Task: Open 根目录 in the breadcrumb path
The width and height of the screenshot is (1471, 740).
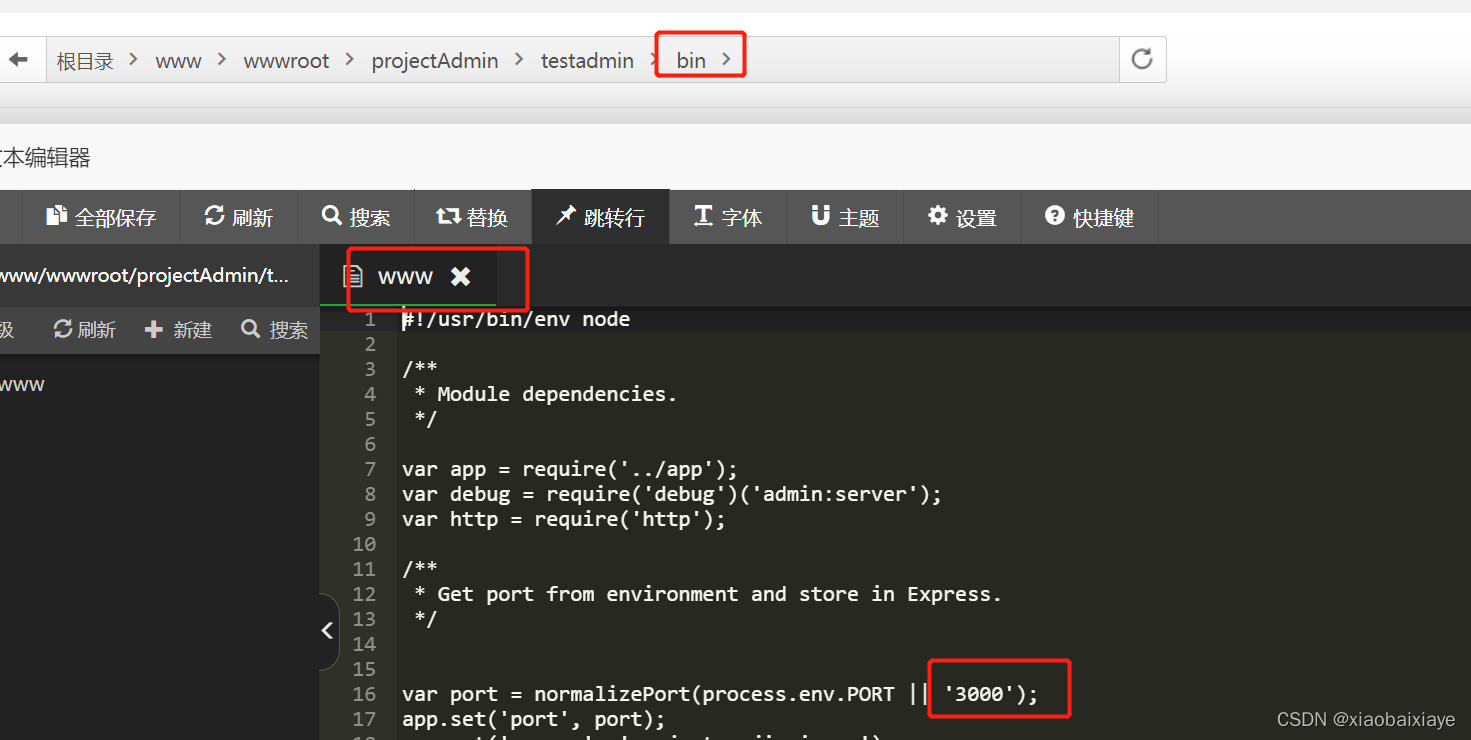Action: 85,61
